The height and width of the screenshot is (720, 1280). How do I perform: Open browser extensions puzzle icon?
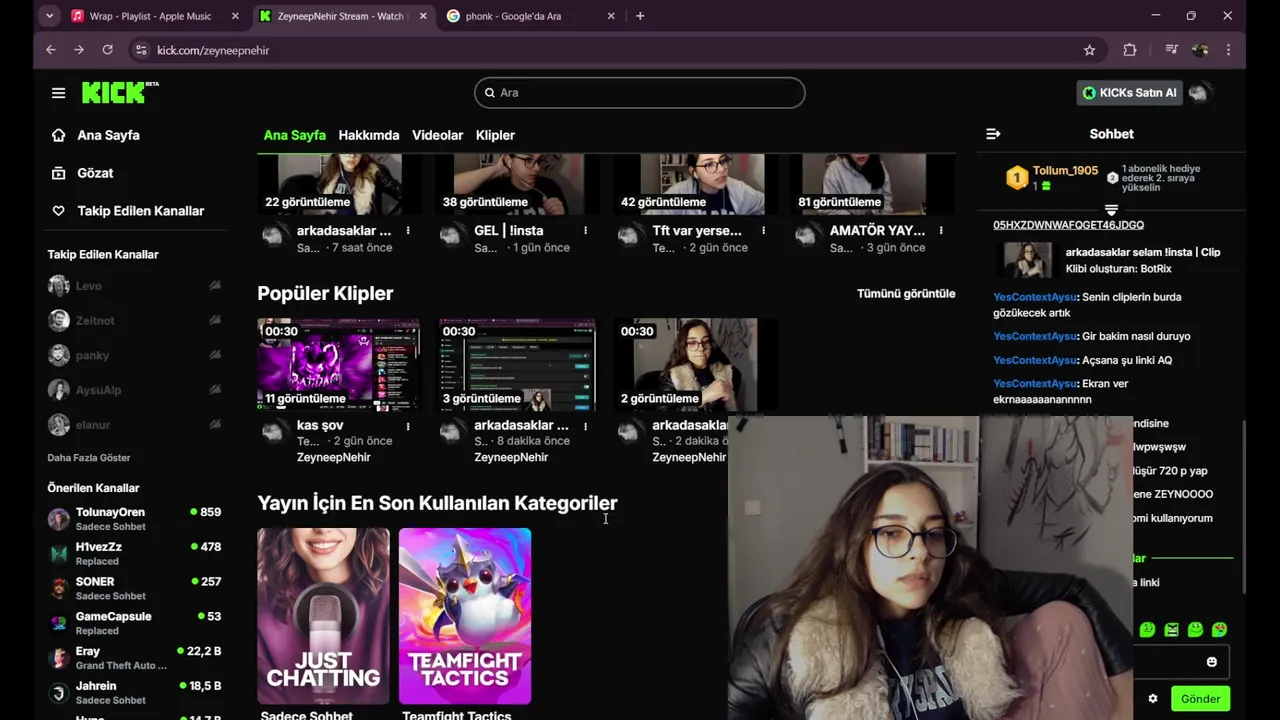pos(1130,50)
